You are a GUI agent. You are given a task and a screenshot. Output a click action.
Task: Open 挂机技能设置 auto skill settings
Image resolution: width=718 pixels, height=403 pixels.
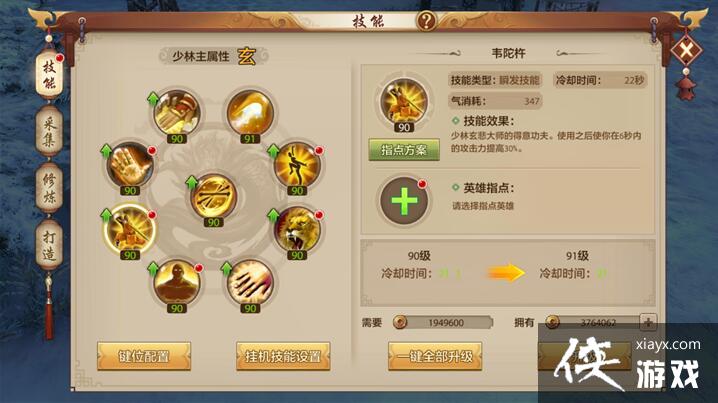click(283, 356)
